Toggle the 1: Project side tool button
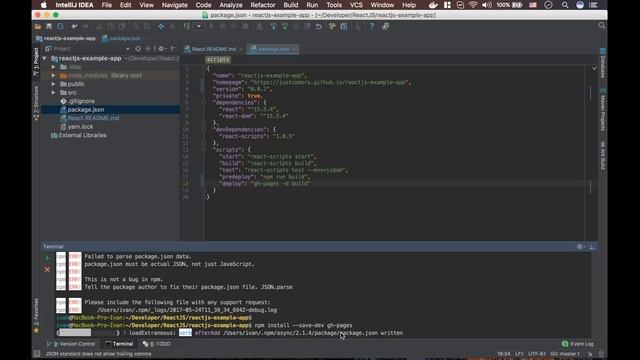Image resolution: width=640 pixels, height=360 pixels. 36,62
